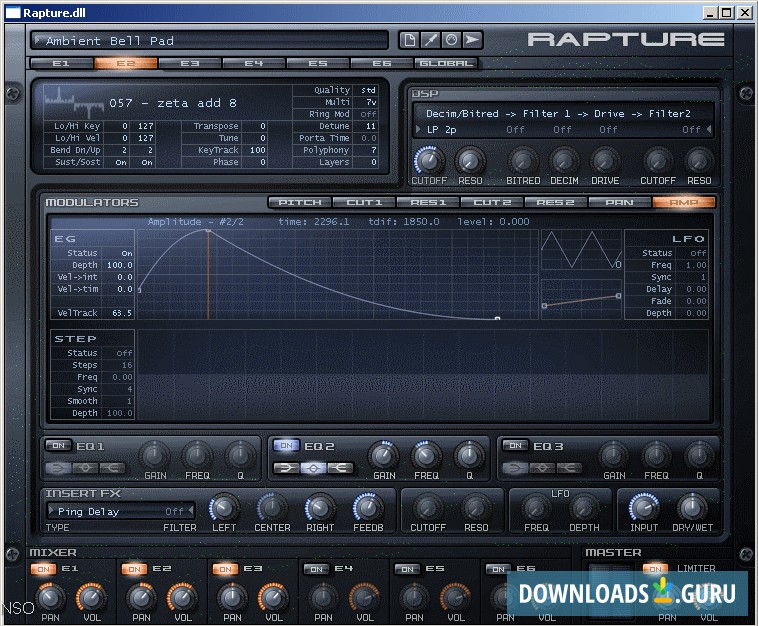
Task: Open the LP 2p filter type selector
Action: click(x=442, y=130)
